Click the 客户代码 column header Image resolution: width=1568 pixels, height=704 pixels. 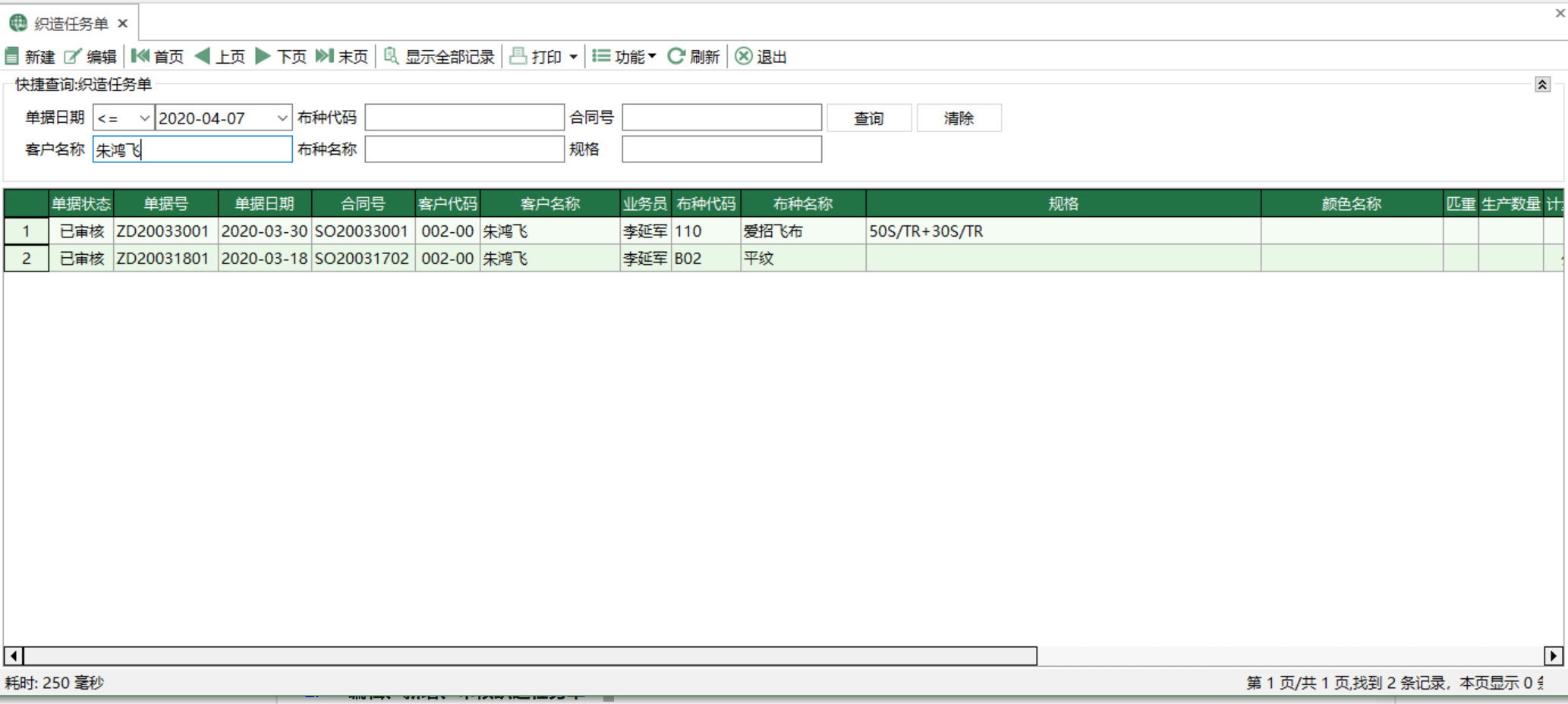point(447,203)
